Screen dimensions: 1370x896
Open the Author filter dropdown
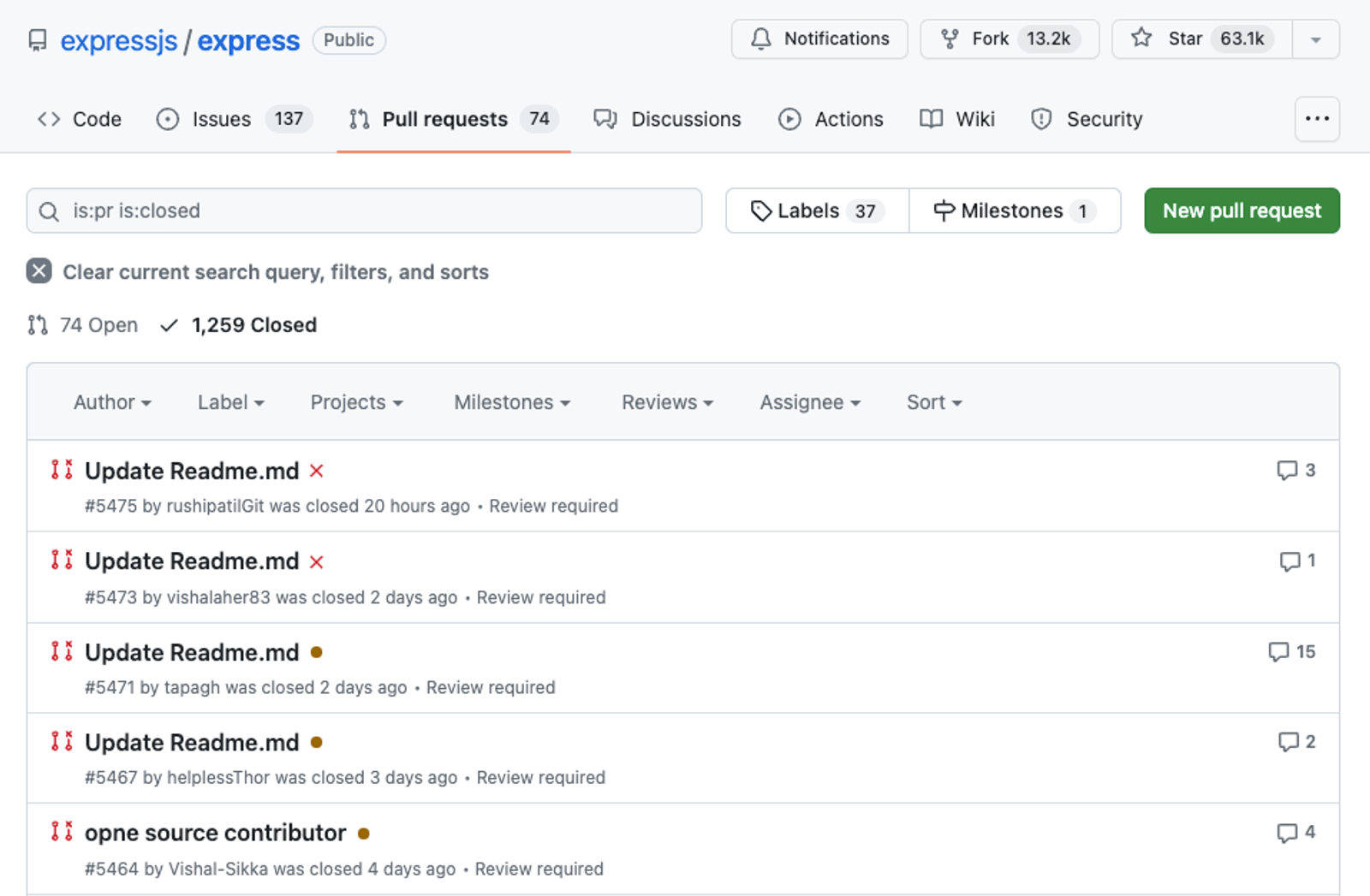click(112, 402)
